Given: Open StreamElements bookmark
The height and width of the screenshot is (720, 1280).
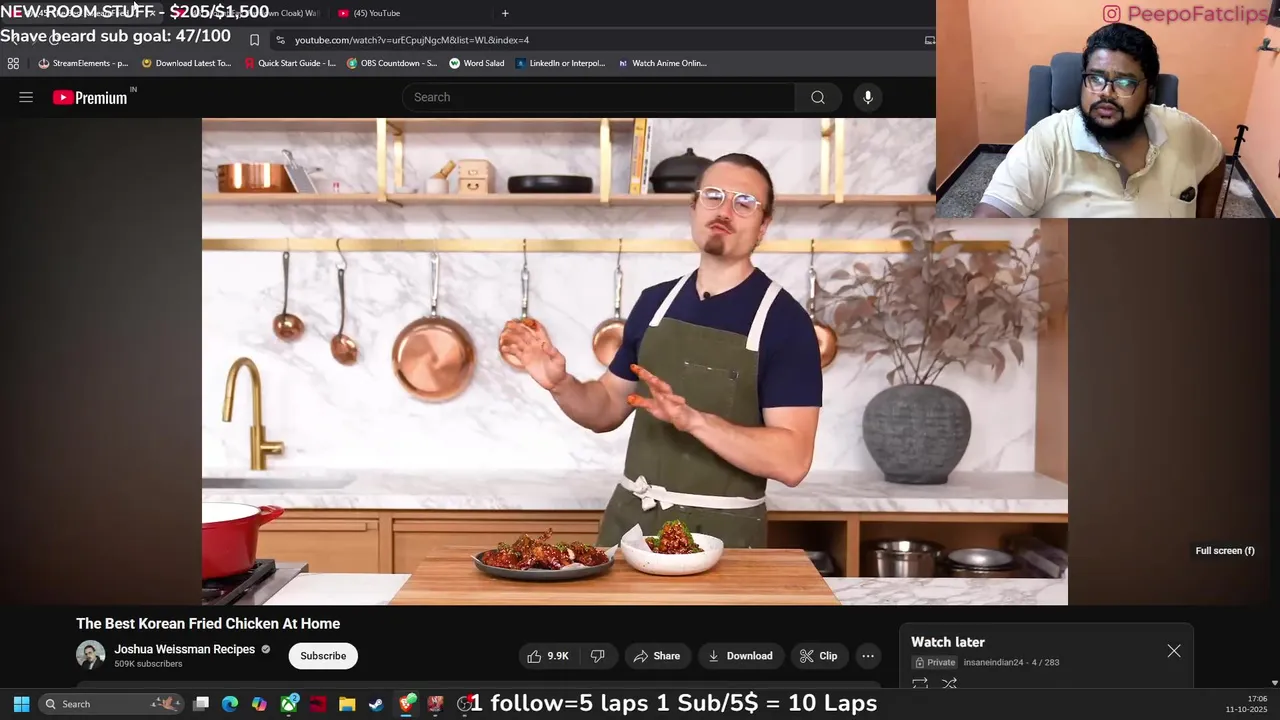Looking at the screenshot, I should coord(83,63).
